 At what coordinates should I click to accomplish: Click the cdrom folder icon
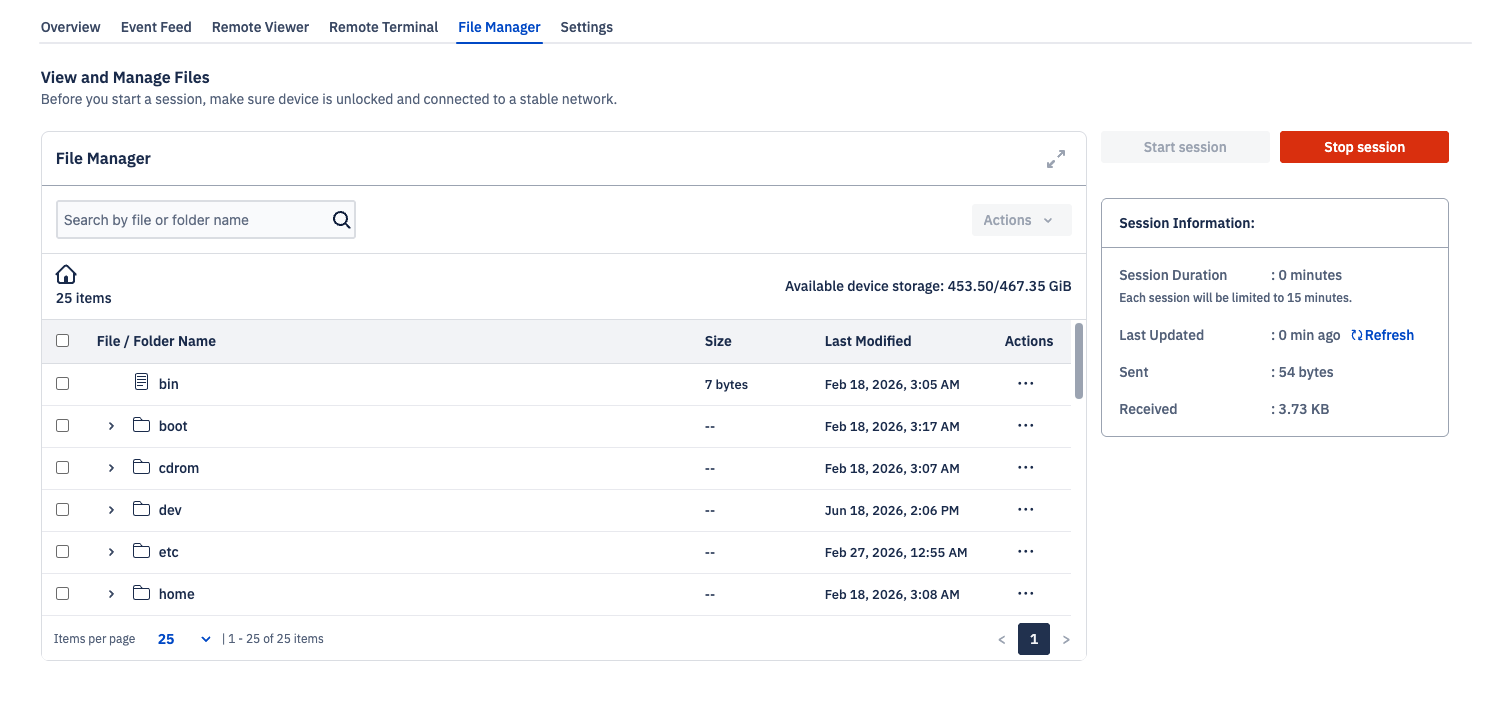pyautogui.click(x=141, y=467)
